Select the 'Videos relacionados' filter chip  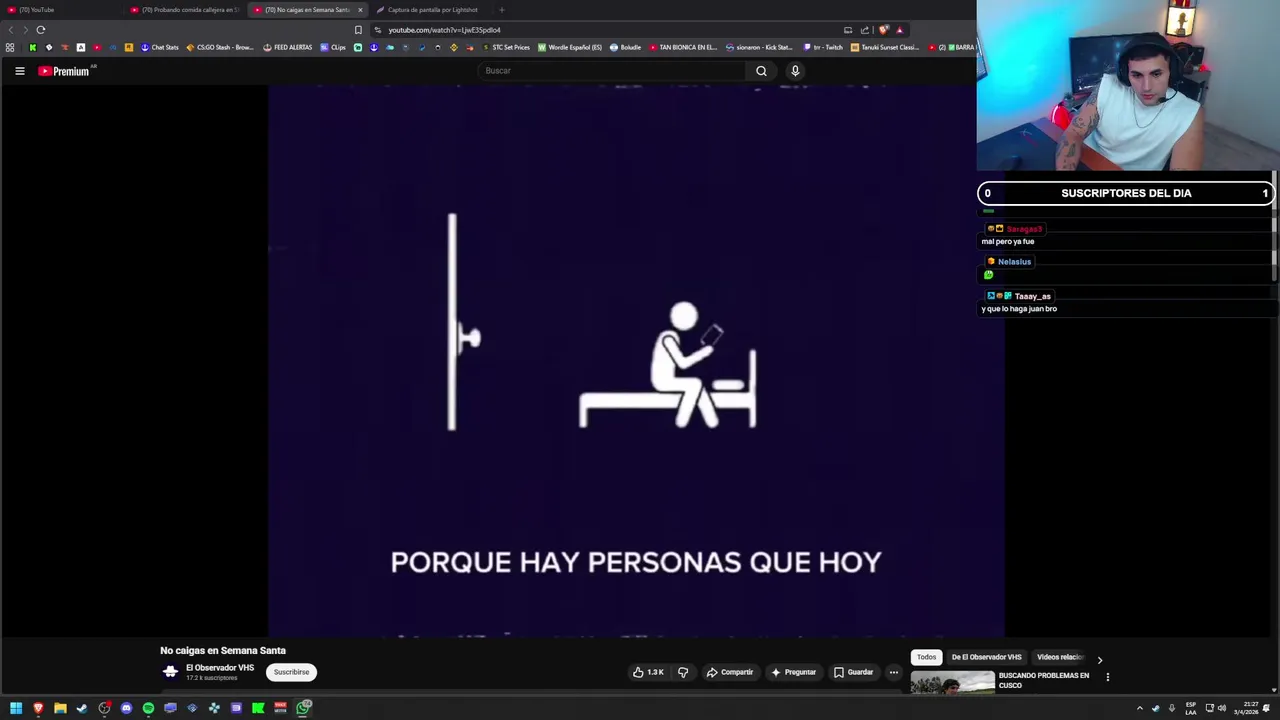click(1059, 657)
